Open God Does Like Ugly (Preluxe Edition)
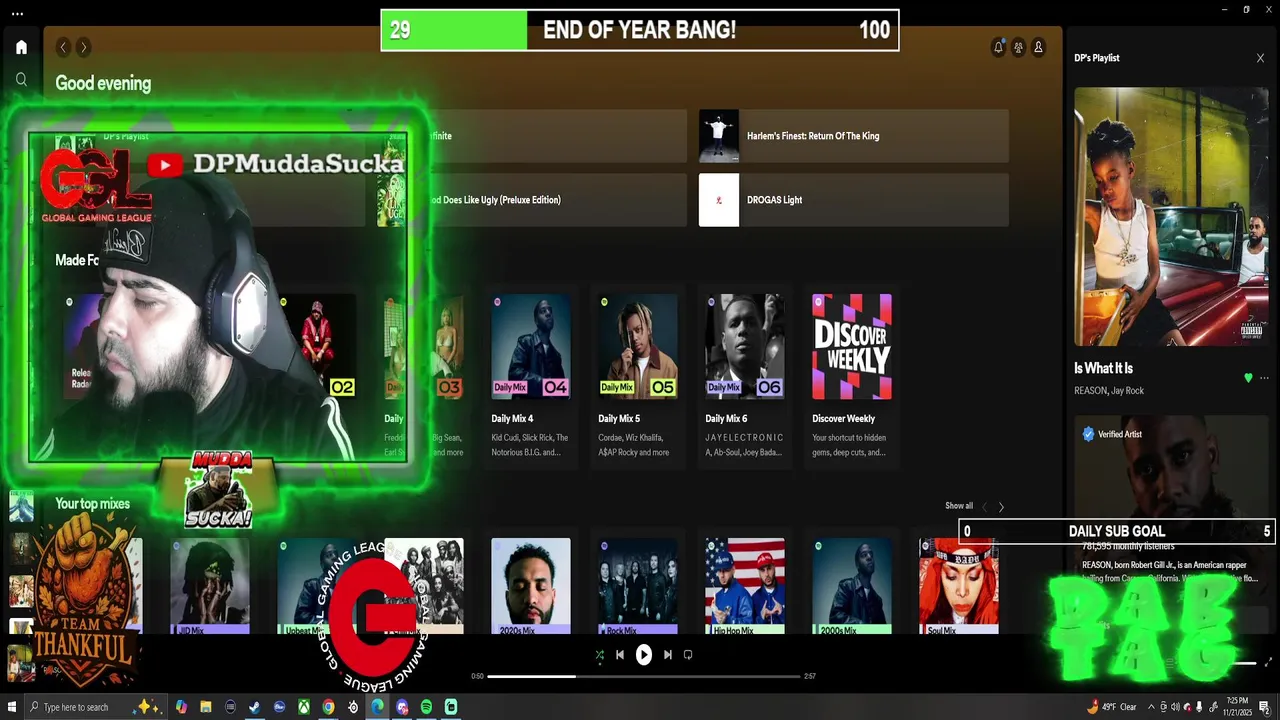The height and width of the screenshot is (720, 1280). [x=532, y=200]
